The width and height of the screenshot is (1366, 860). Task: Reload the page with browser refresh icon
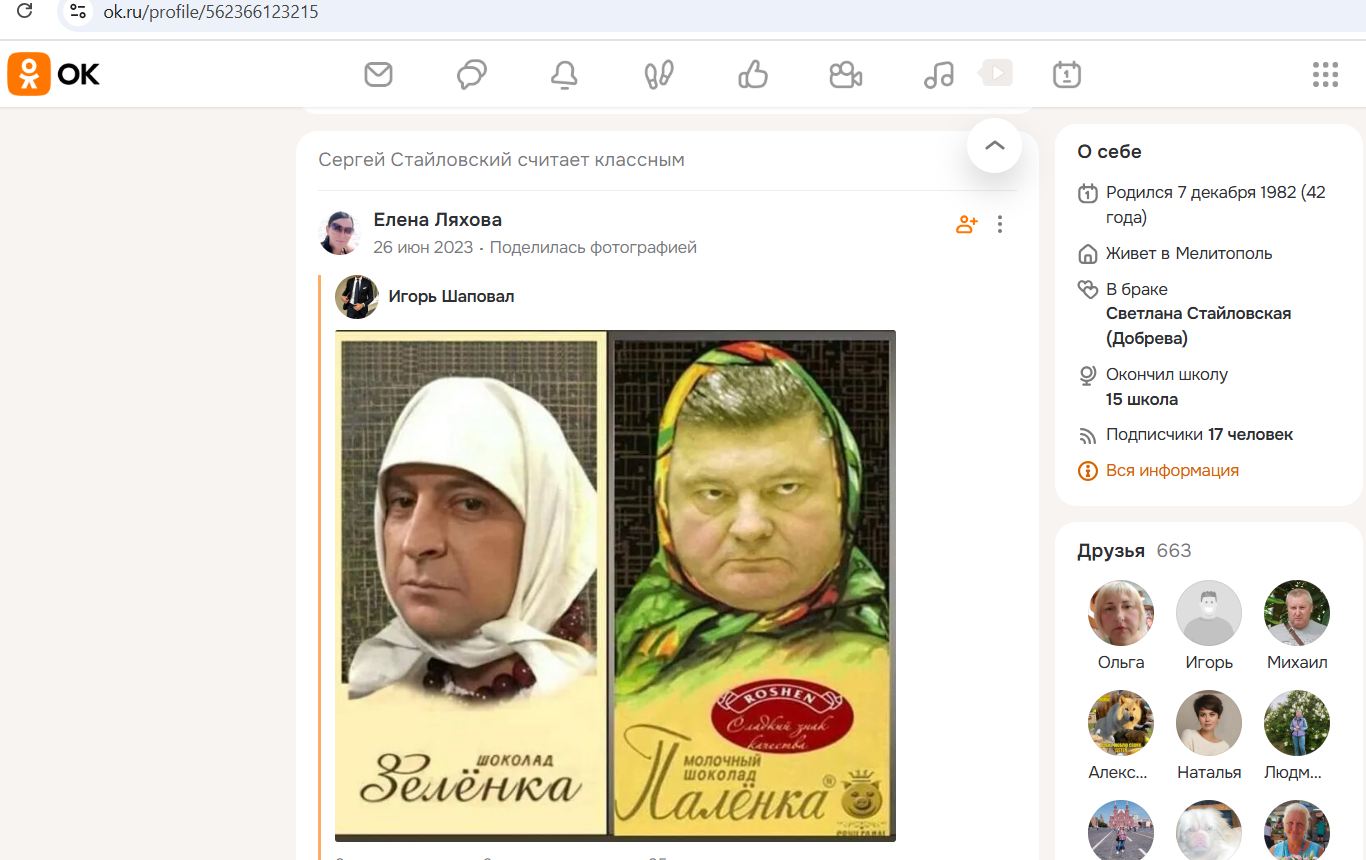(25, 12)
